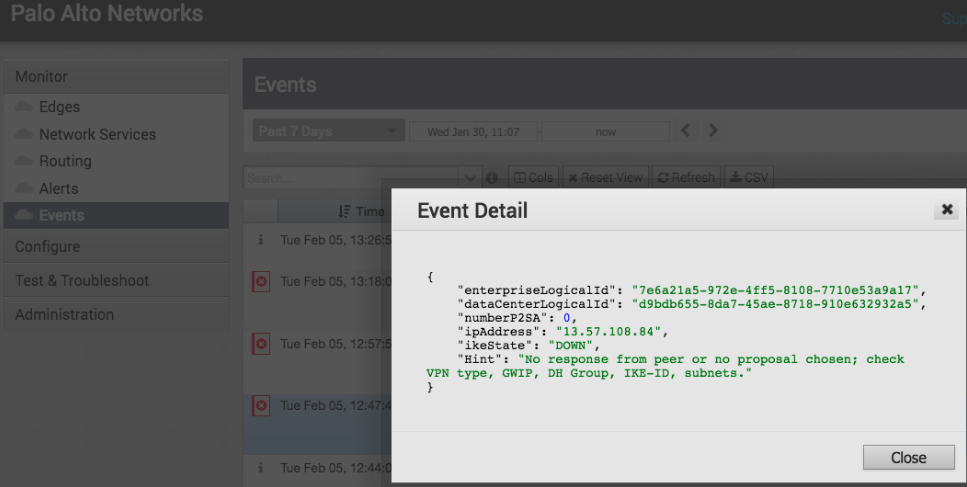Click the cloud icon beside Routing

pyautogui.click(x=24, y=160)
